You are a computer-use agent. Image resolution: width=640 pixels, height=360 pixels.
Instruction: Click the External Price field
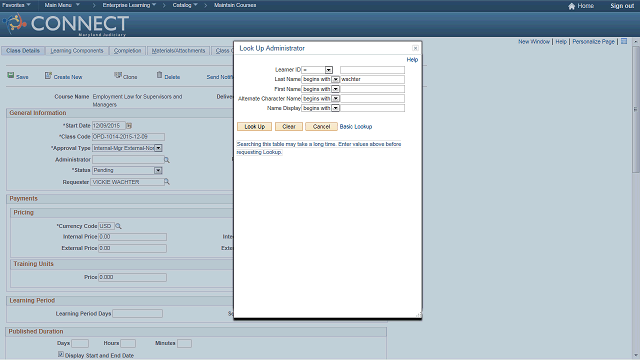pyautogui.click(x=132, y=248)
